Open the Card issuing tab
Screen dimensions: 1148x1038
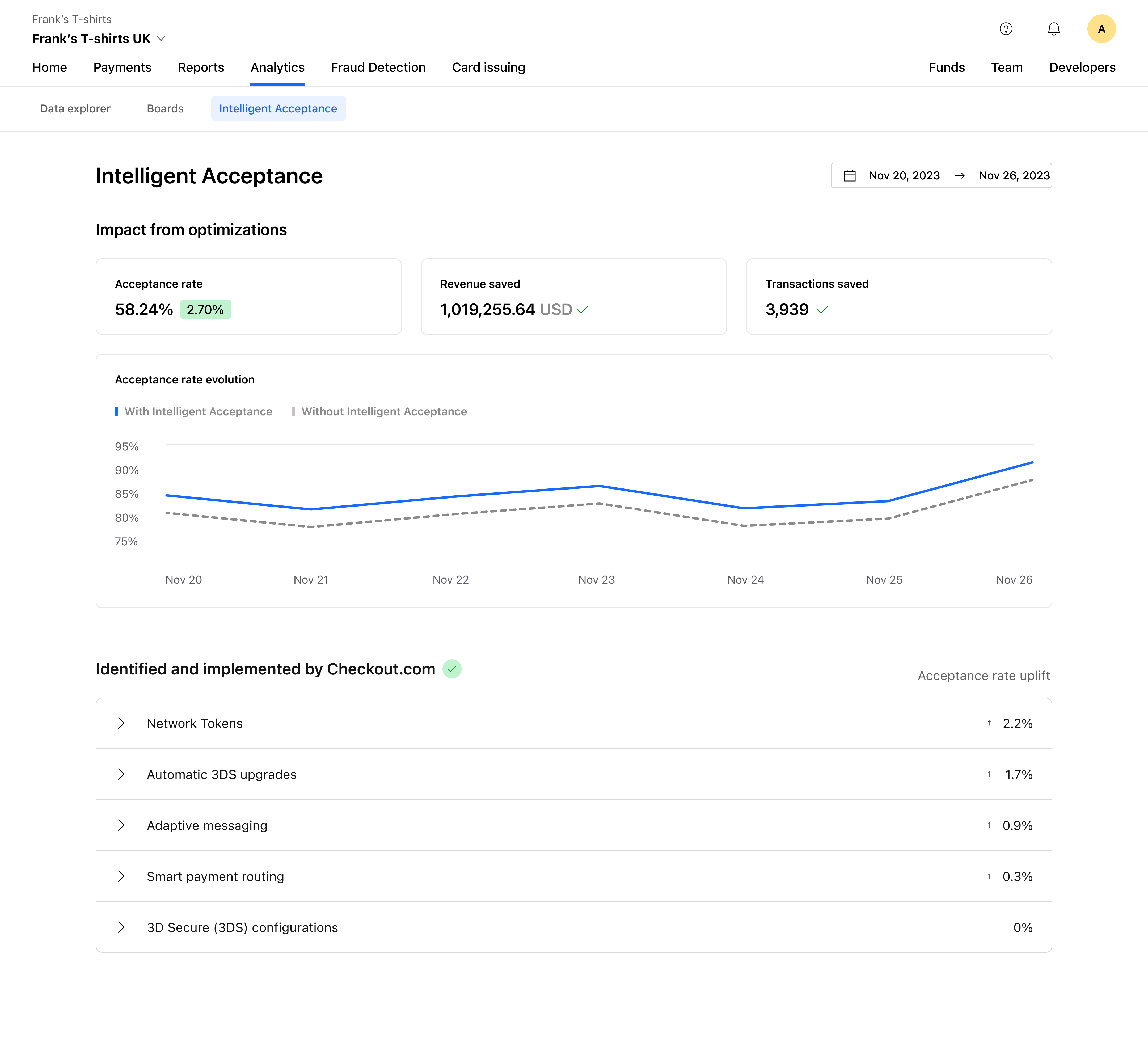coord(489,67)
